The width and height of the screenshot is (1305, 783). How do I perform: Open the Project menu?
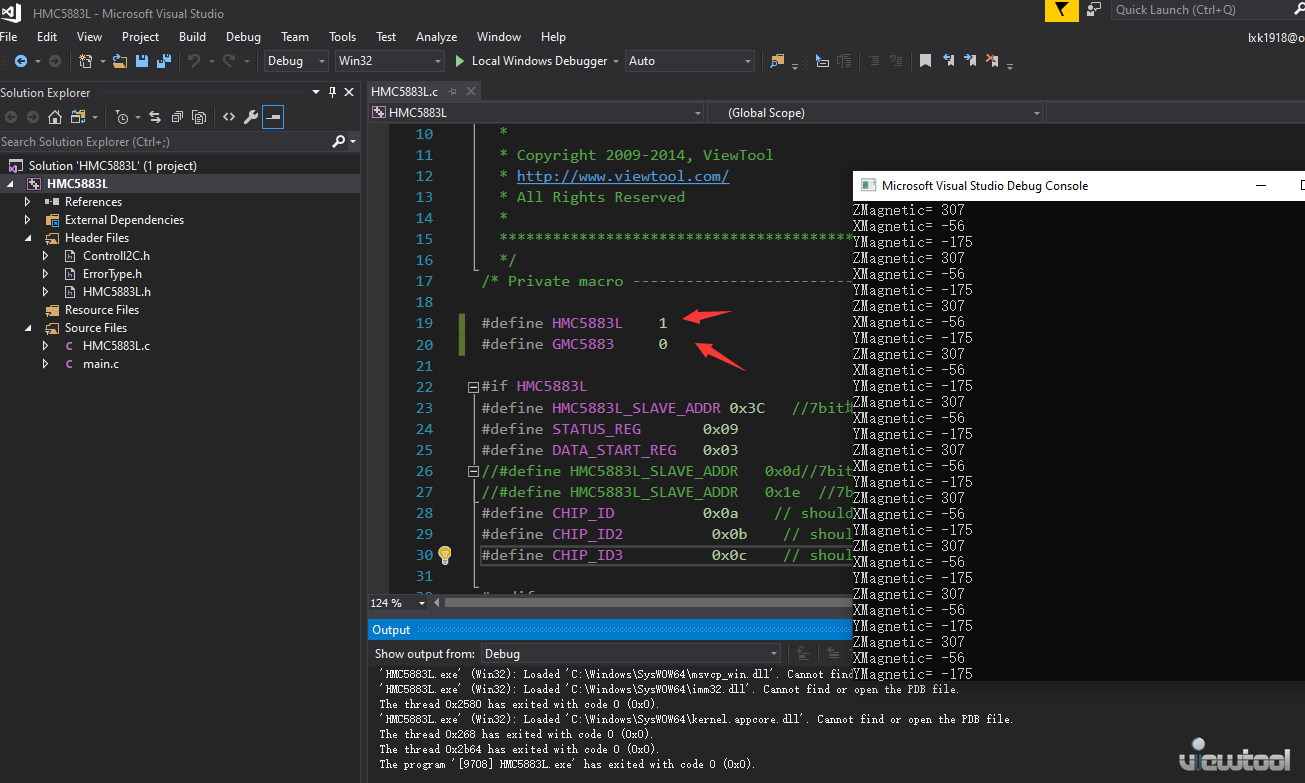[x=140, y=37]
